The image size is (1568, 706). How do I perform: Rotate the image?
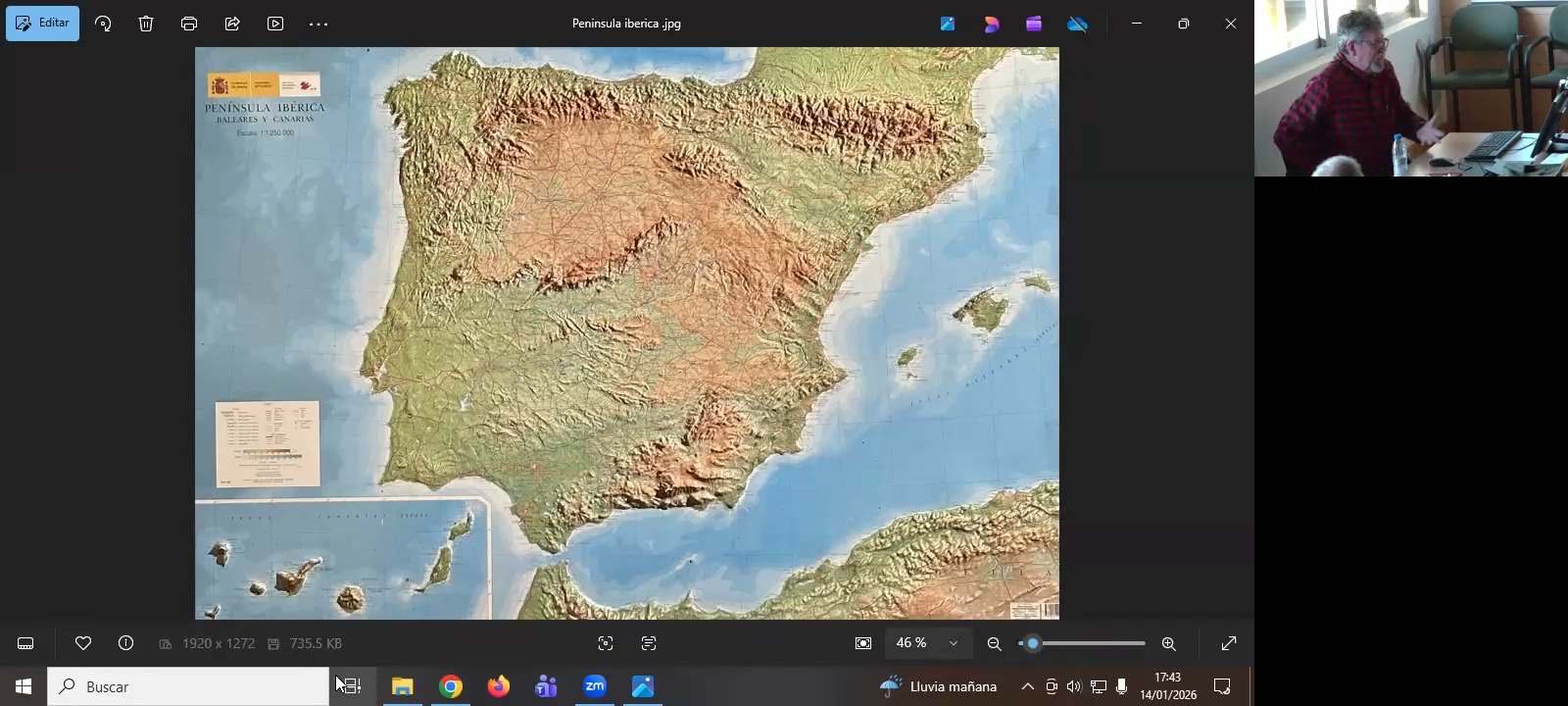tap(103, 24)
